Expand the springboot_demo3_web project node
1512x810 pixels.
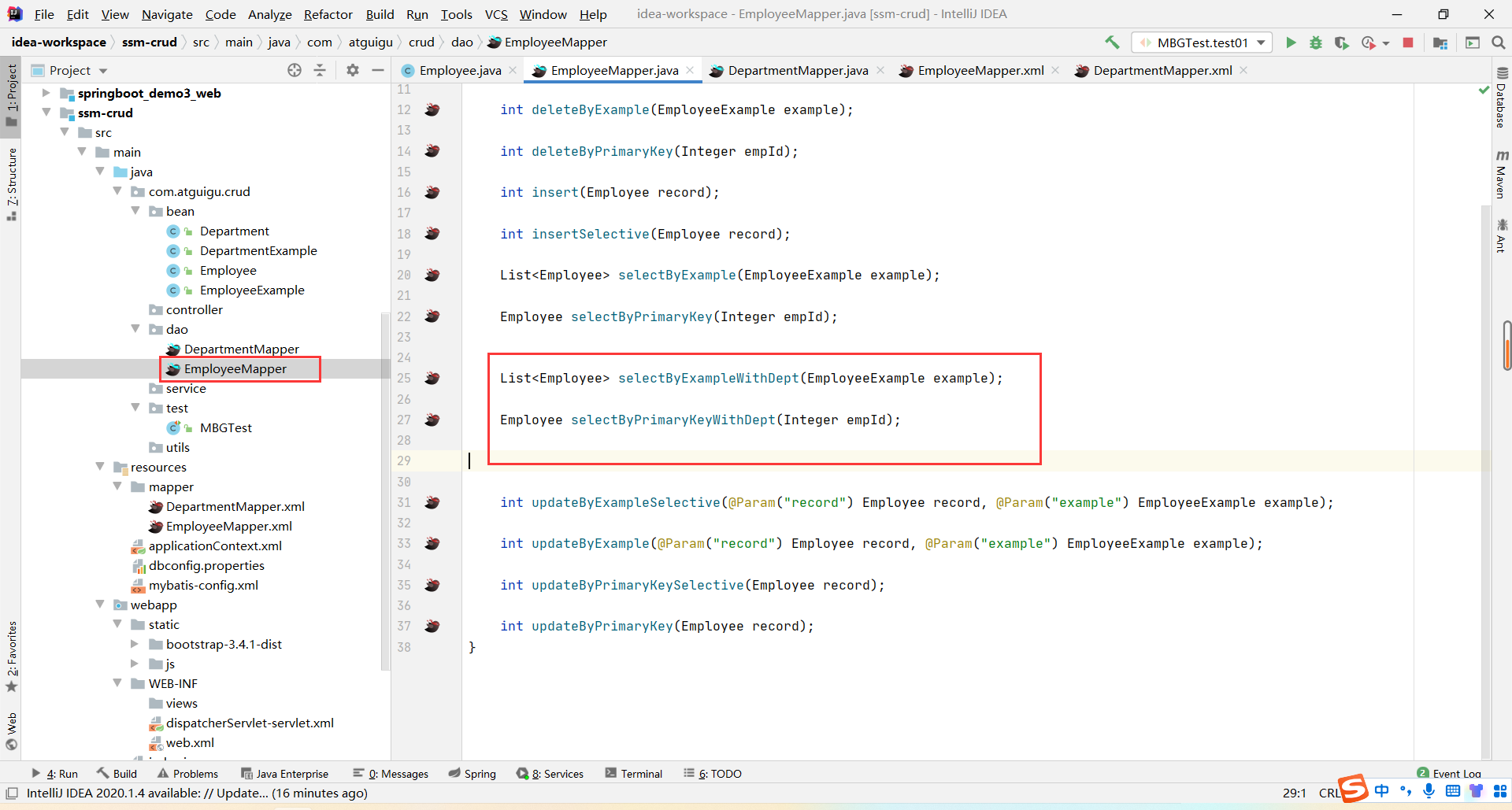point(46,93)
